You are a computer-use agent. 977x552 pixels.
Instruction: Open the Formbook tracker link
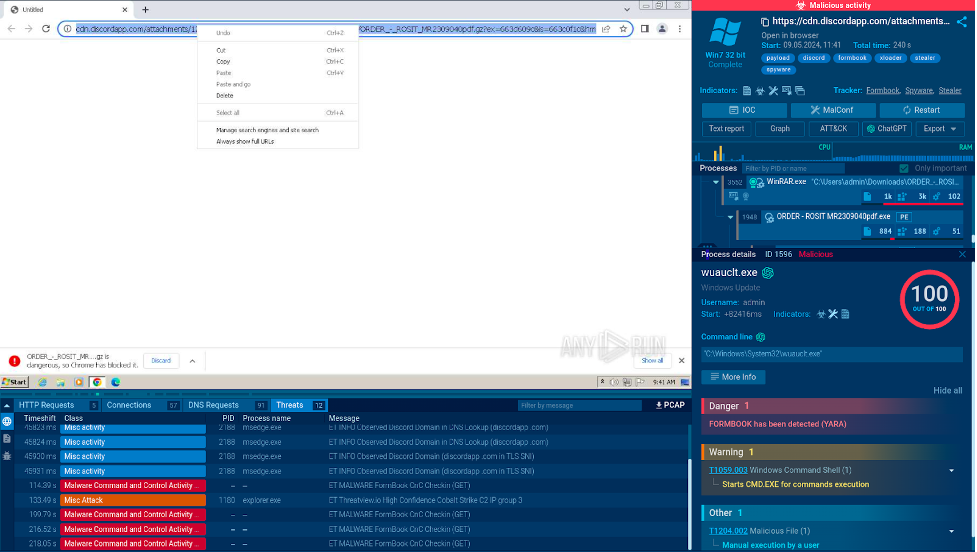pyautogui.click(x=883, y=91)
